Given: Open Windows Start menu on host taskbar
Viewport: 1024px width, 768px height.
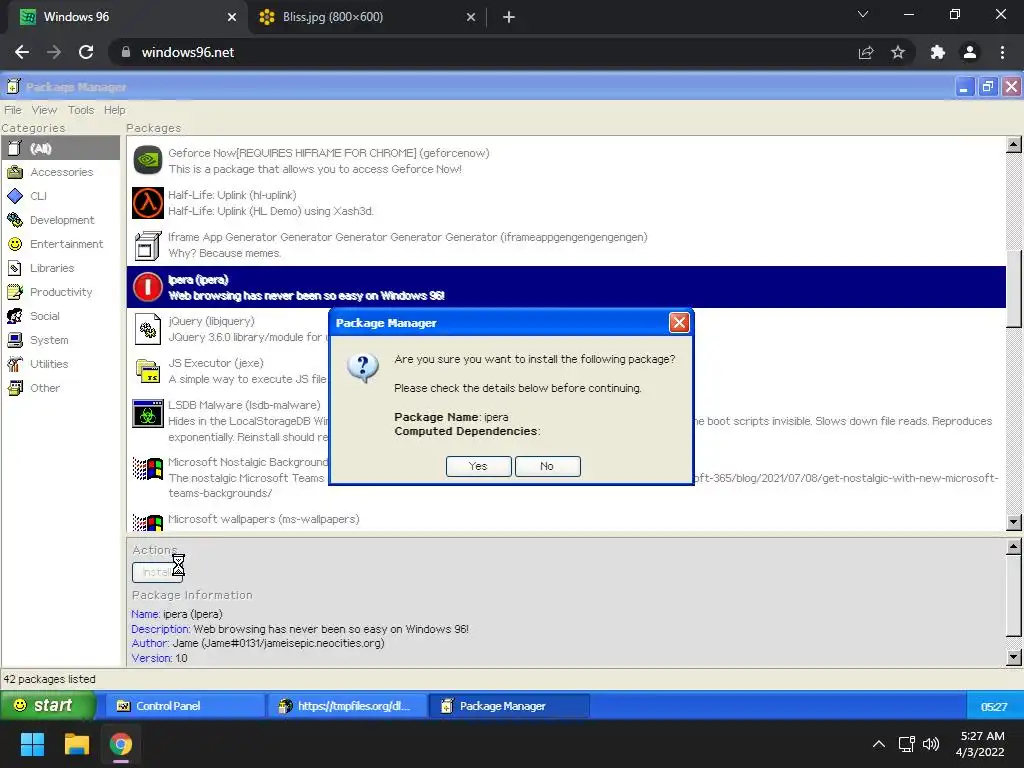Looking at the screenshot, I should pyautogui.click(x=32, y=744).
